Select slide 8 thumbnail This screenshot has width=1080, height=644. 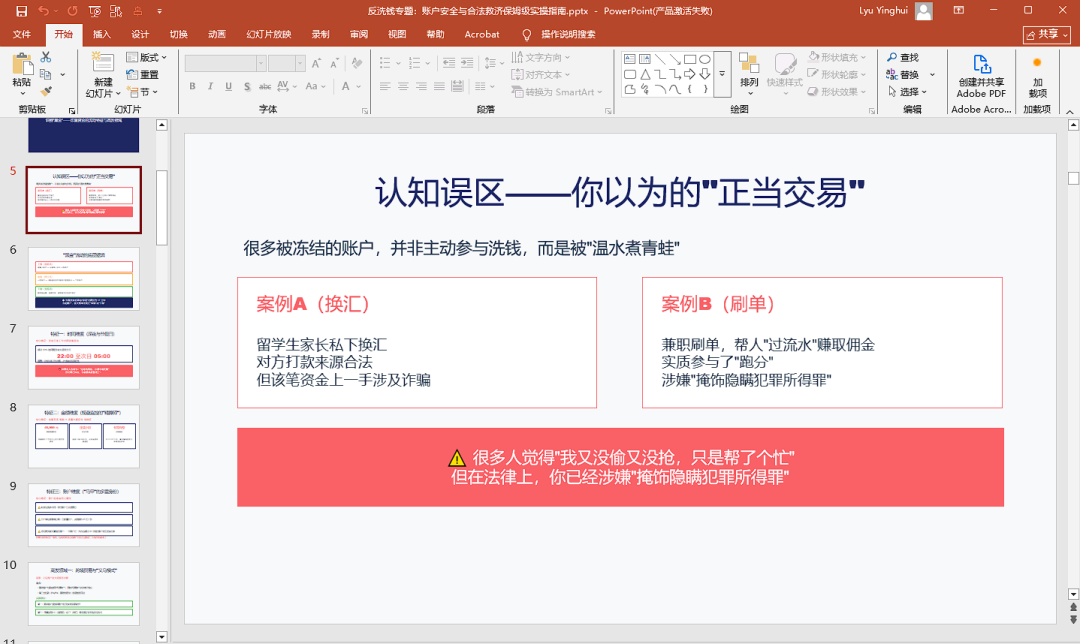(x=83, y=437)
